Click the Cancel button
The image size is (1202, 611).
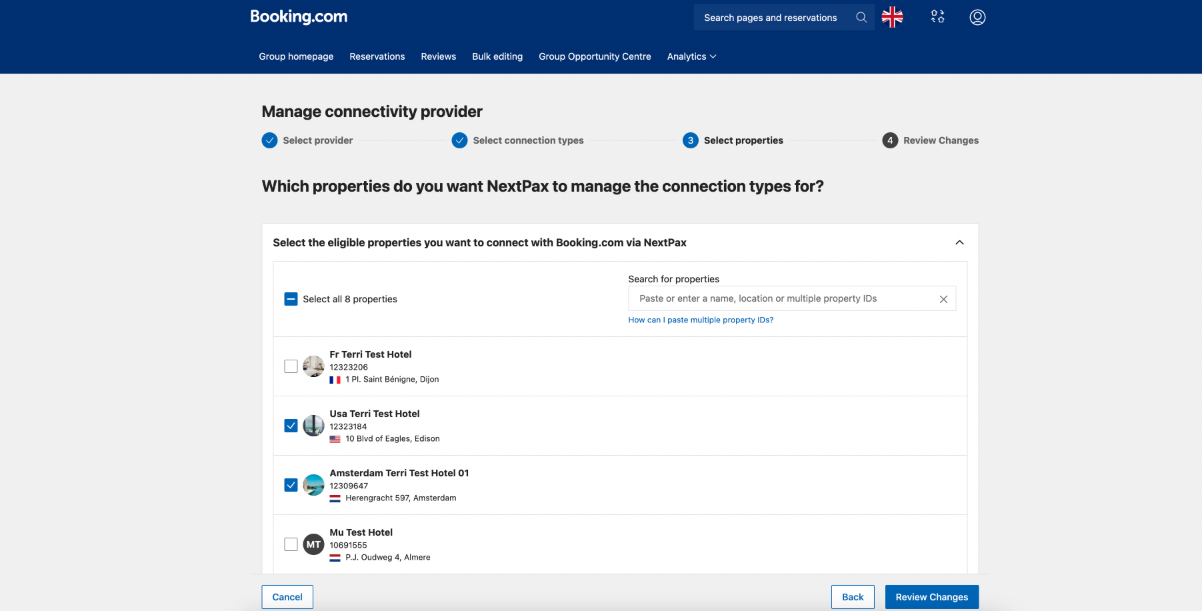(287, 597)
